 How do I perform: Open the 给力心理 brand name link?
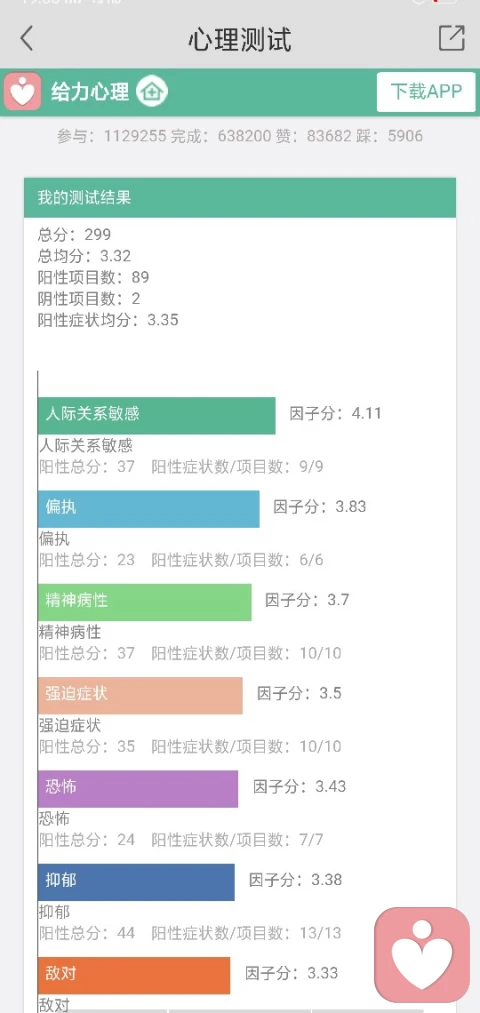click(90, 92)
